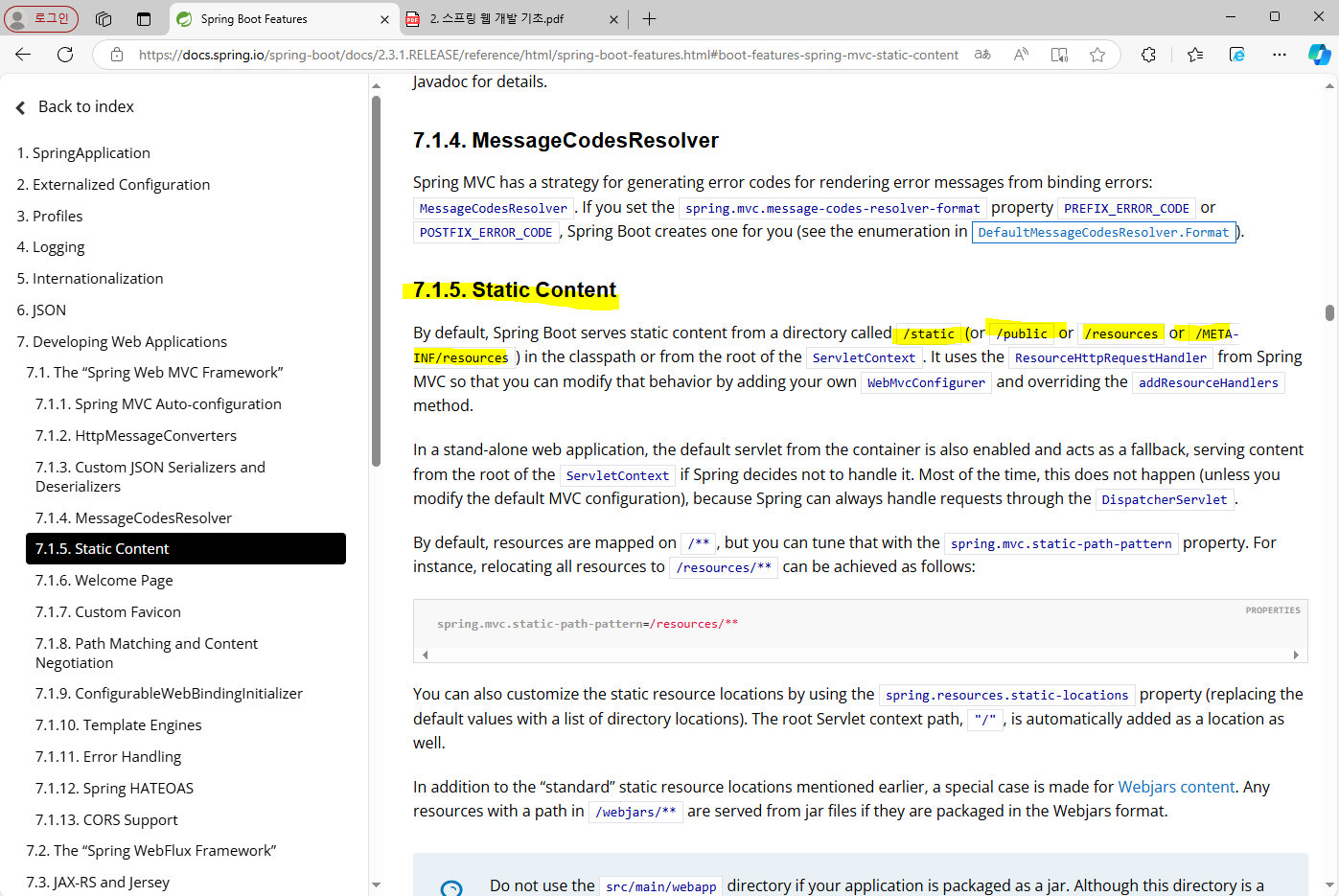Image resolution: width=1339 pixels, height=896 pixels.
Task: Open 3. Profiles section
Action: (x=50, y=216)
